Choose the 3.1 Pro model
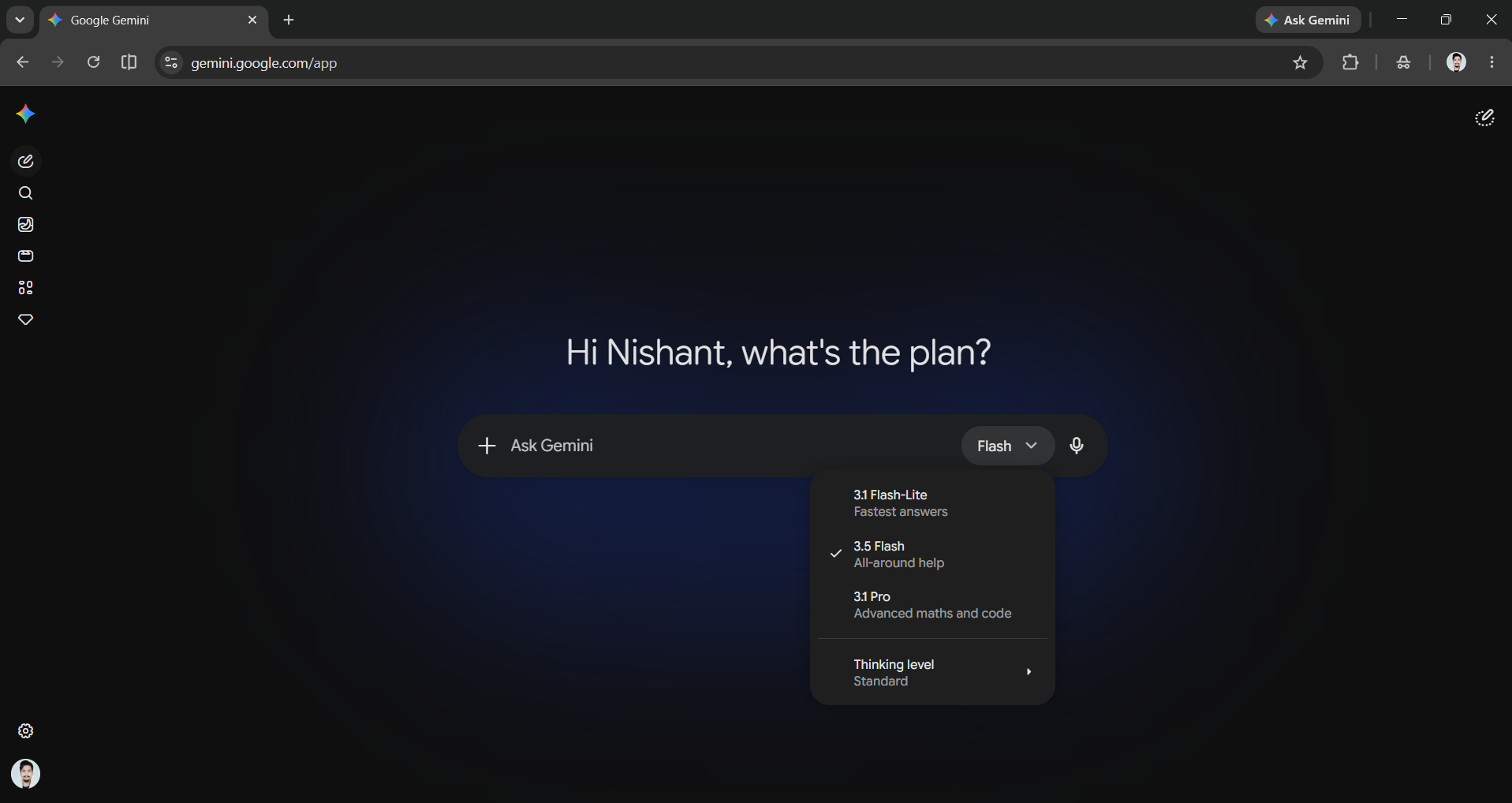 (x=932, y=605)
